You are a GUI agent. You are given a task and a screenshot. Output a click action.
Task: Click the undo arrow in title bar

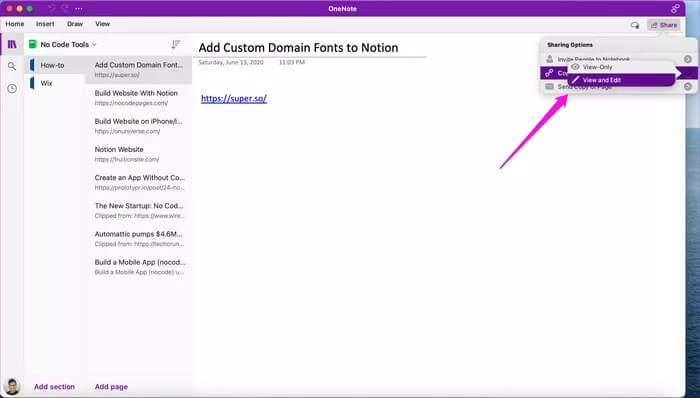click(x=51, y=8)
